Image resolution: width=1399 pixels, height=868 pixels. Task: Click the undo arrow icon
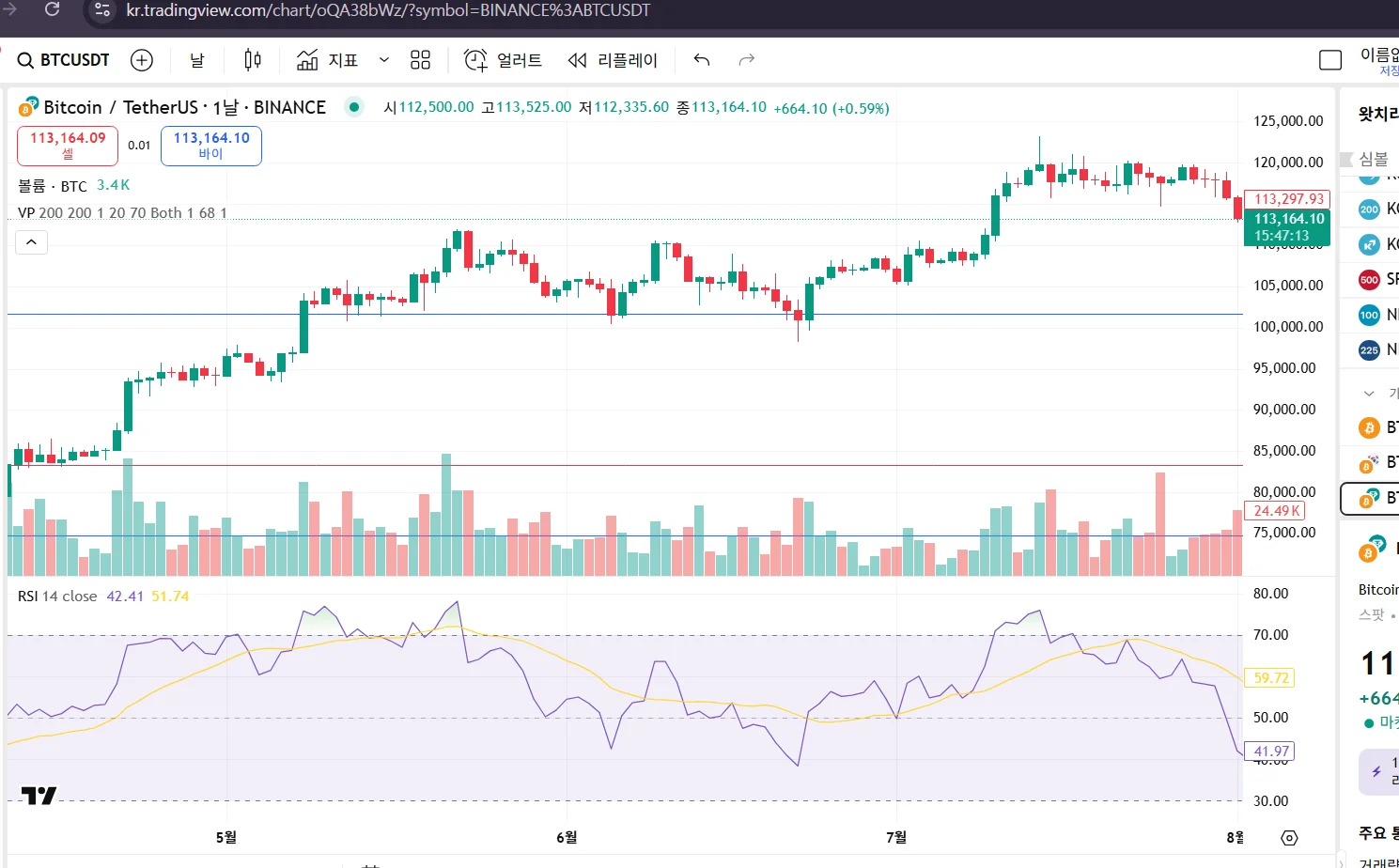point(701,60)
